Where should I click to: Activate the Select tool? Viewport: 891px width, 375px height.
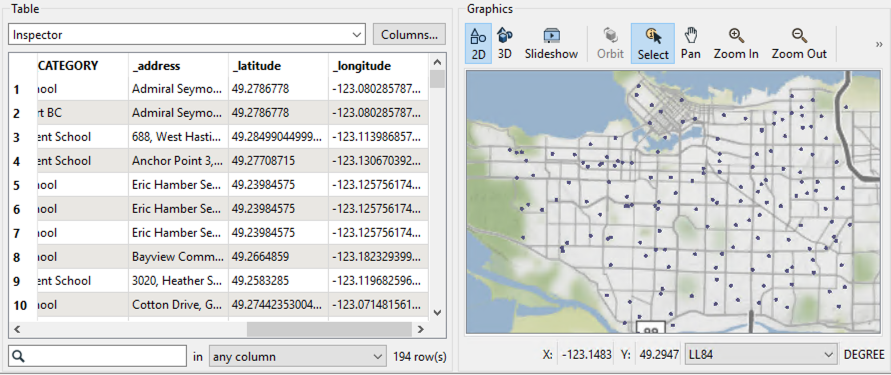653,43
